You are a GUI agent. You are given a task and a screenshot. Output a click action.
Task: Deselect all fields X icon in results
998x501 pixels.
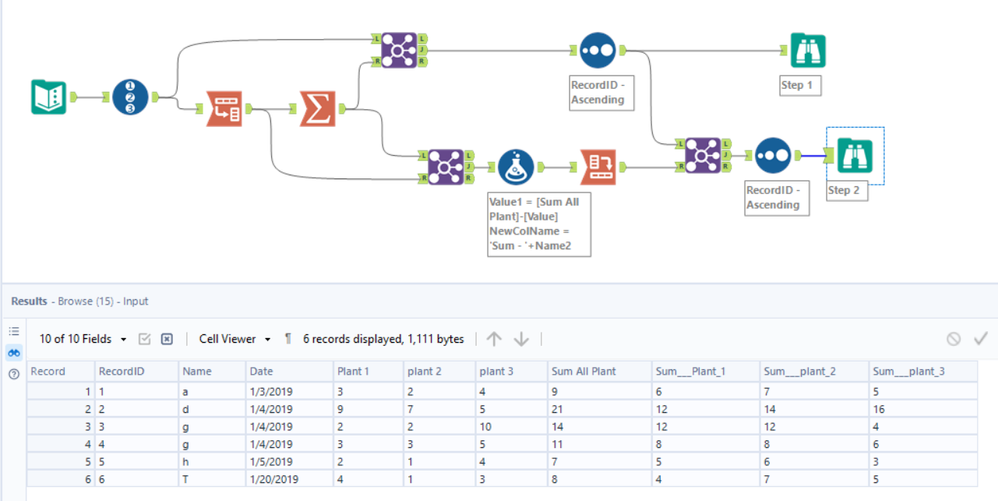click(x=167, y=339)
